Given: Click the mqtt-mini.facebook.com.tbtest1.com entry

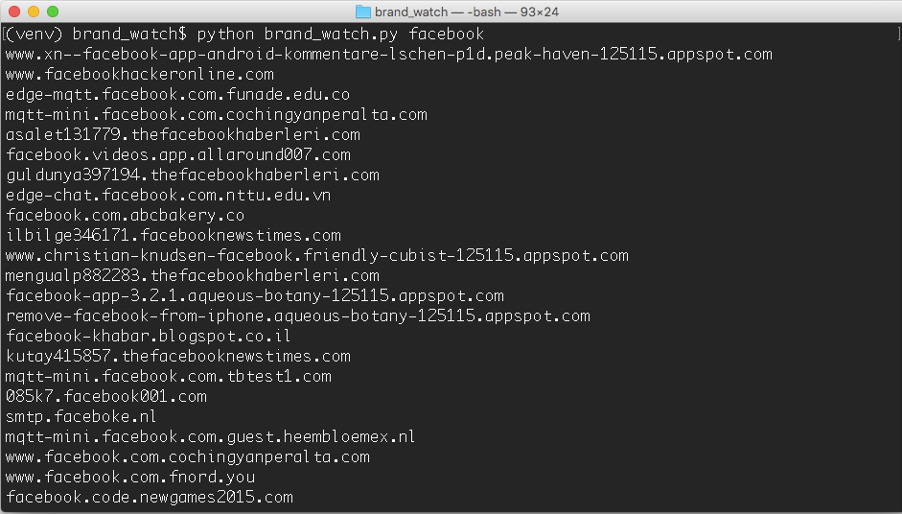Looking at the screenshot, I should coord(168,376).
